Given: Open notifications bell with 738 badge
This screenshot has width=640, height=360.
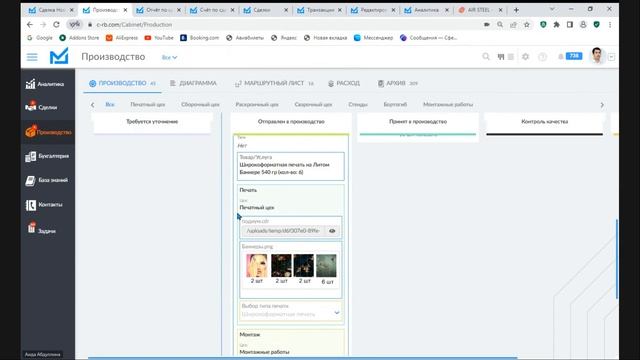Looking at the screenshot, I should point(570,56).
